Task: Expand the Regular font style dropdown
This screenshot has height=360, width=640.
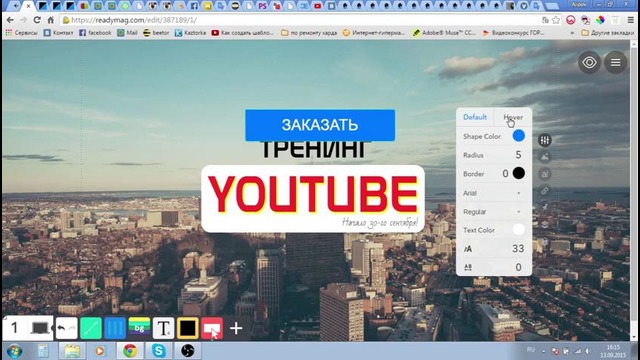Action: 493,211
